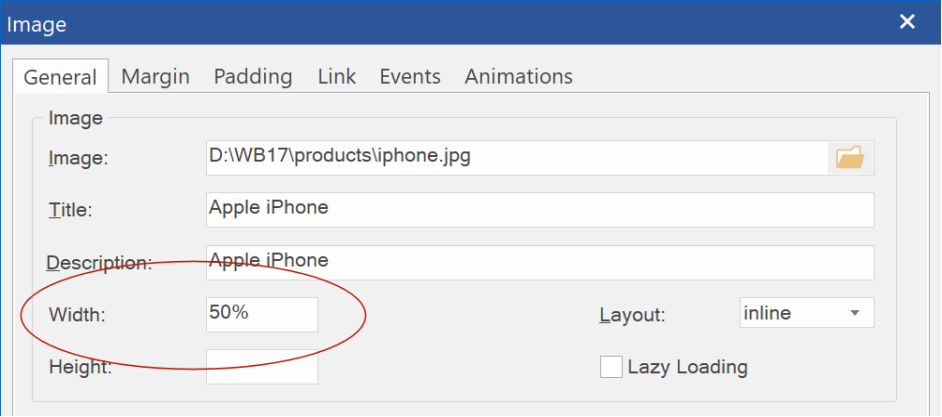The width and height of the screenshot is (942, 417).
Task: Click the image path field with iphone.jpg
Action: pos(517,158)
